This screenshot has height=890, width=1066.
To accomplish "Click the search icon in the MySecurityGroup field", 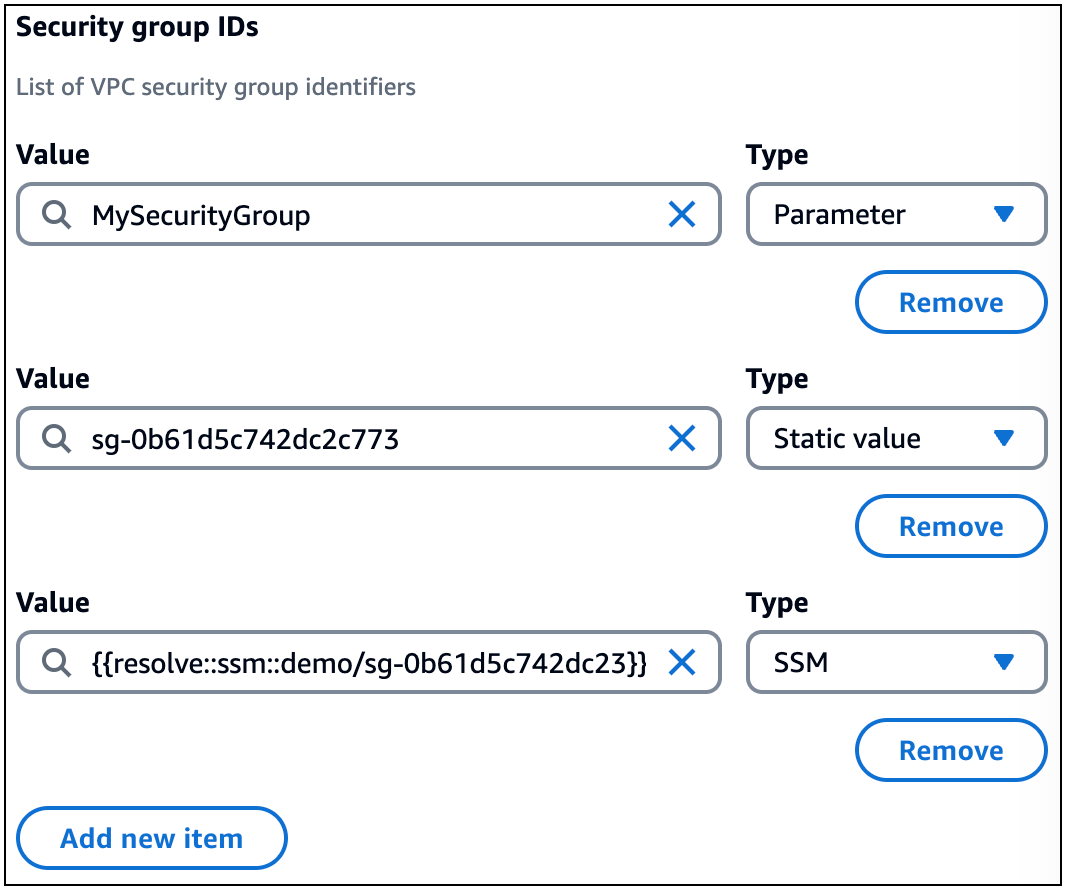I will click(x=56, y=214).
